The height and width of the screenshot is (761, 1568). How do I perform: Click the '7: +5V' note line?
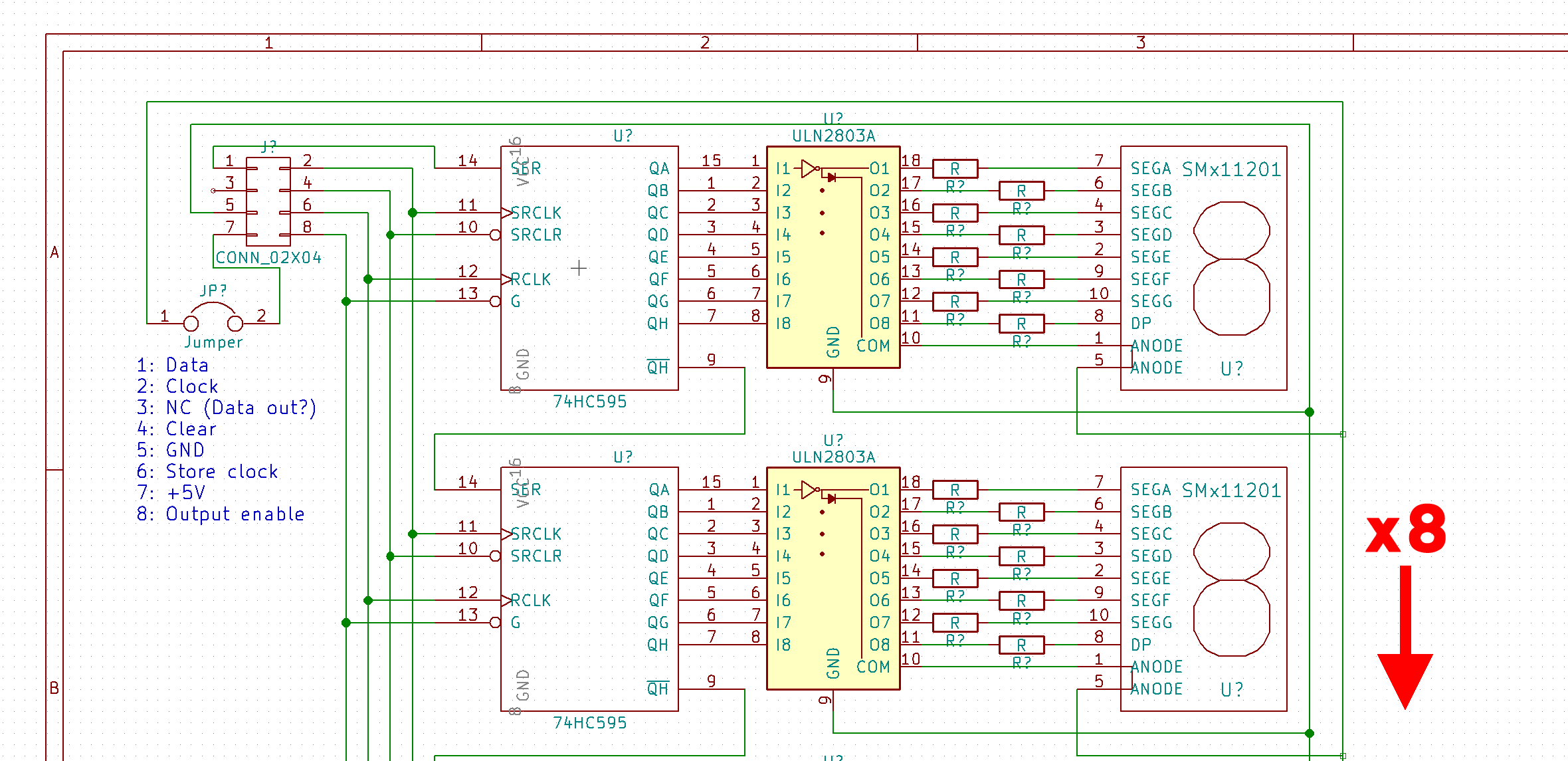pyautogui.click(x=171, y=492)
